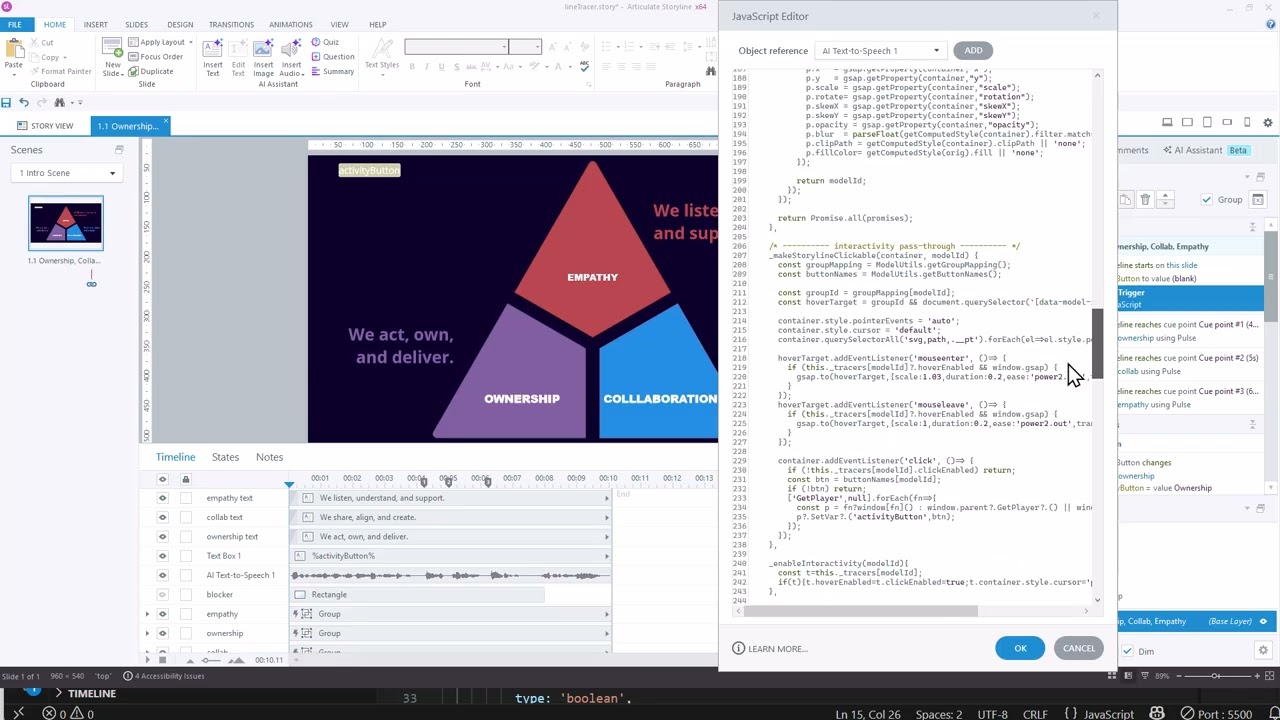Click the Duplicate slide icon
Image resolution: width=1280 pixels, height=720 pixels.
(x=134, y=72)
